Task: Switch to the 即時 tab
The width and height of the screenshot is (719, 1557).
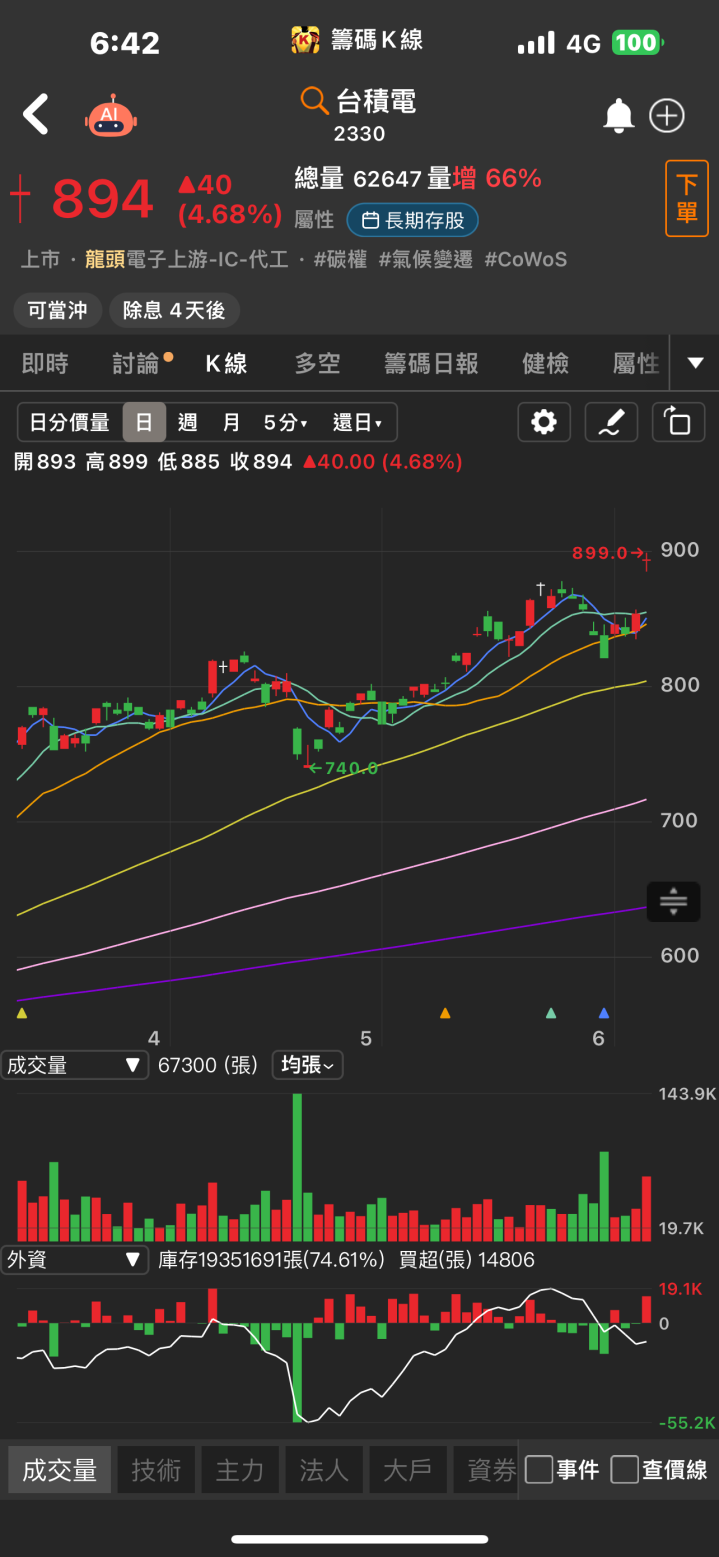Action: pyautogui.click(x=45, y=364)
